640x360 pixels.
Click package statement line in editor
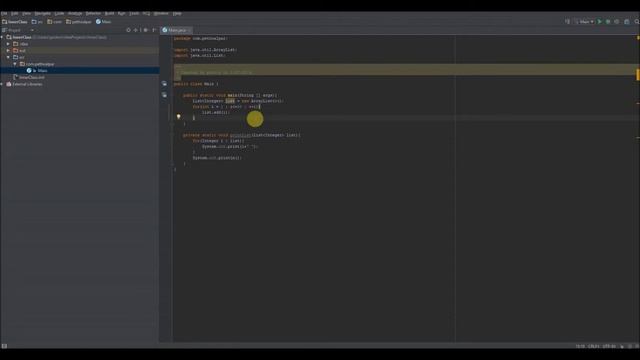pyautogui.click(x=200, y=38)
